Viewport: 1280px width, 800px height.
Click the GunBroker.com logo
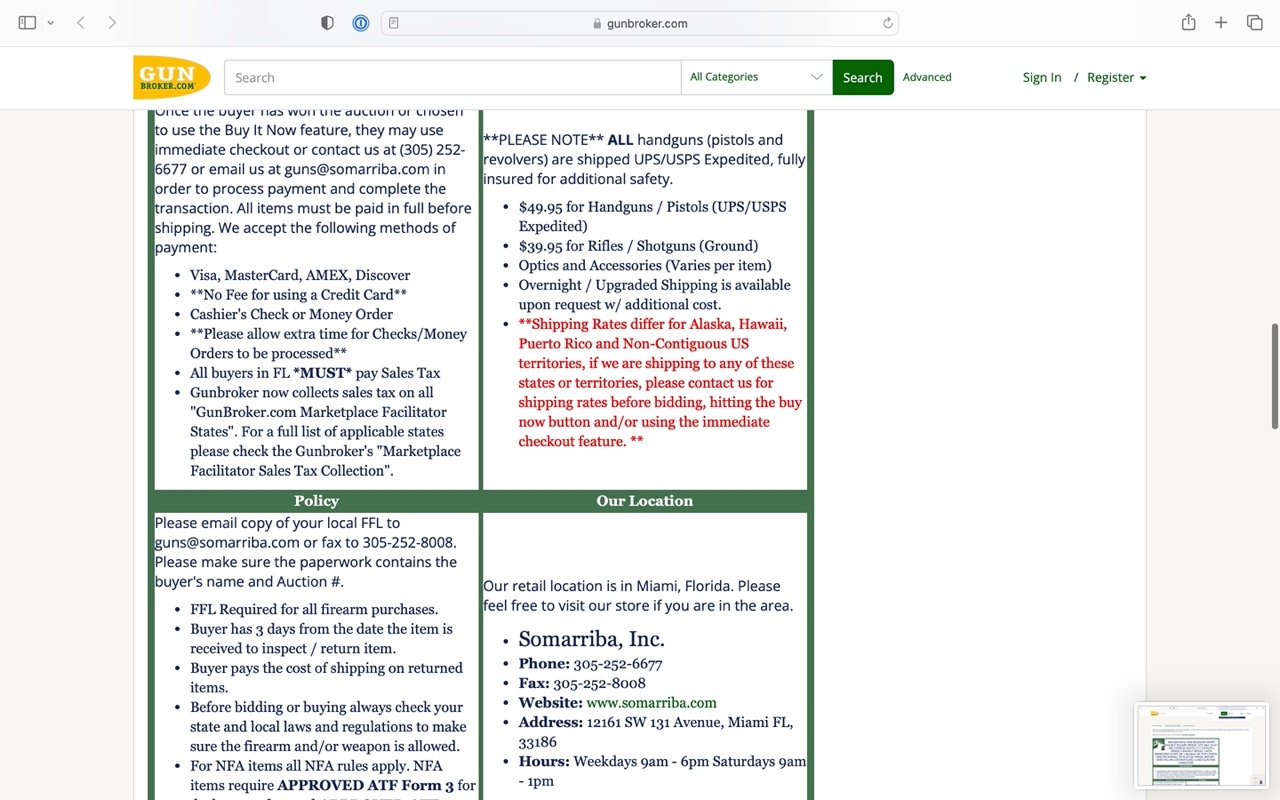pos(171,77)
